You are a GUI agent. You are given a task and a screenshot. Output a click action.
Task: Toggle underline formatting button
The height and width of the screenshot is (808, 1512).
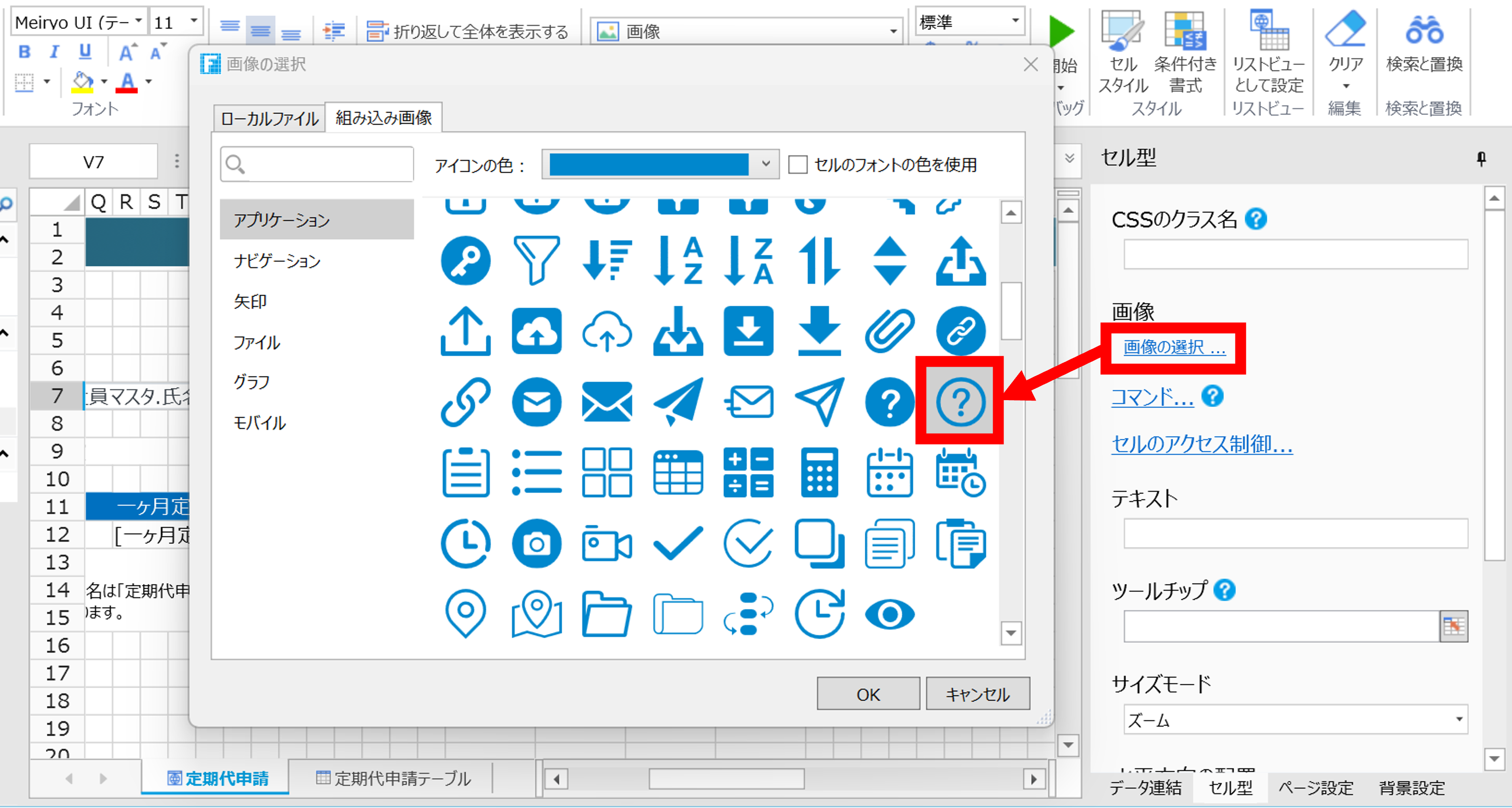click(x=85, y=52)
